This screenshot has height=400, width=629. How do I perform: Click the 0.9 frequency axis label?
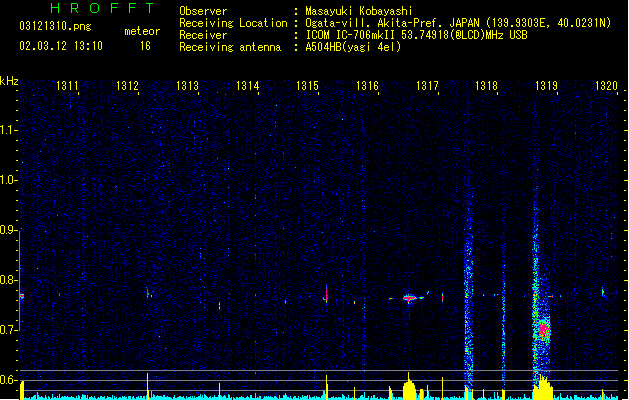pos(8,230)
